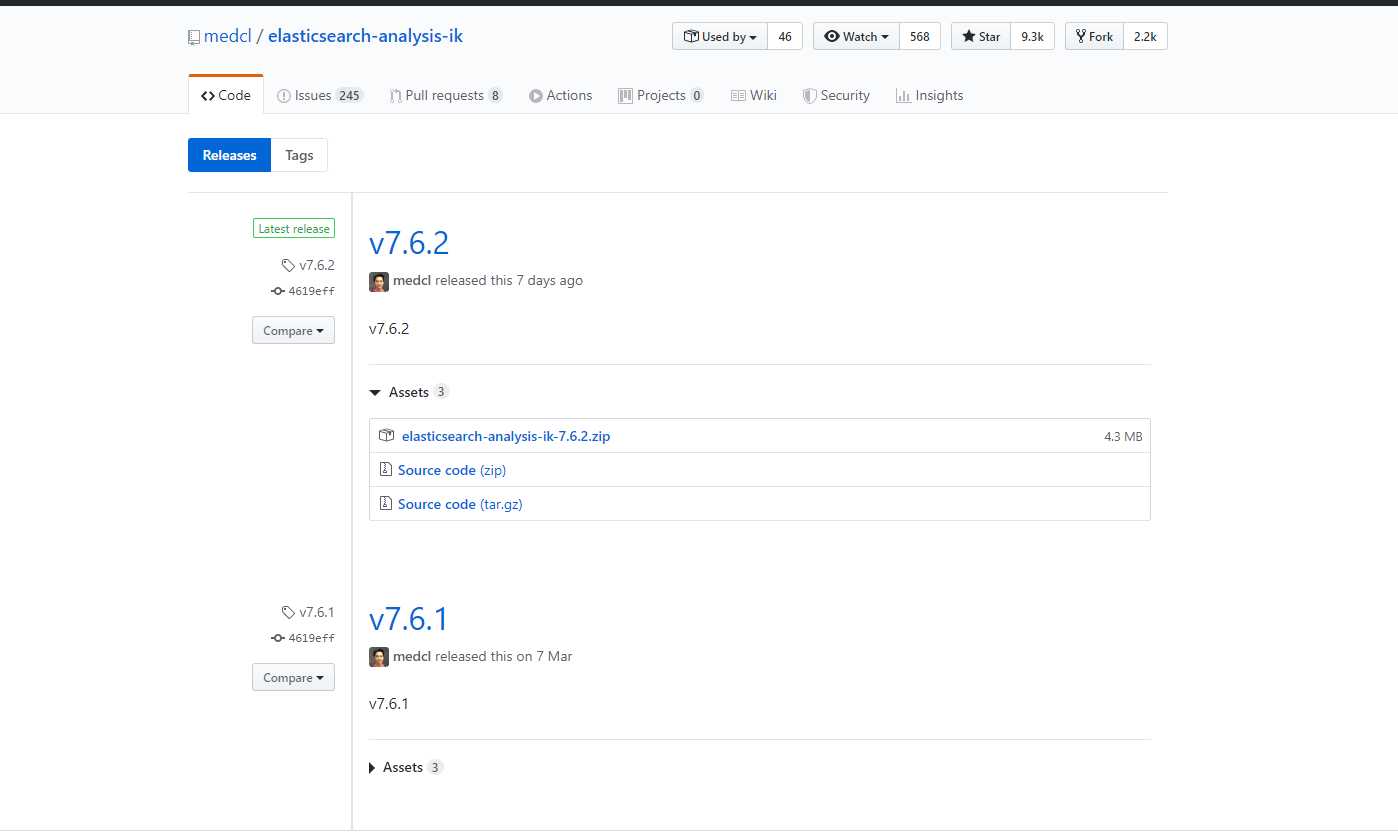Open the Used by dropdown button
Image resolution: width=1398 pixels, height=838 pixels.
(720, 36)
